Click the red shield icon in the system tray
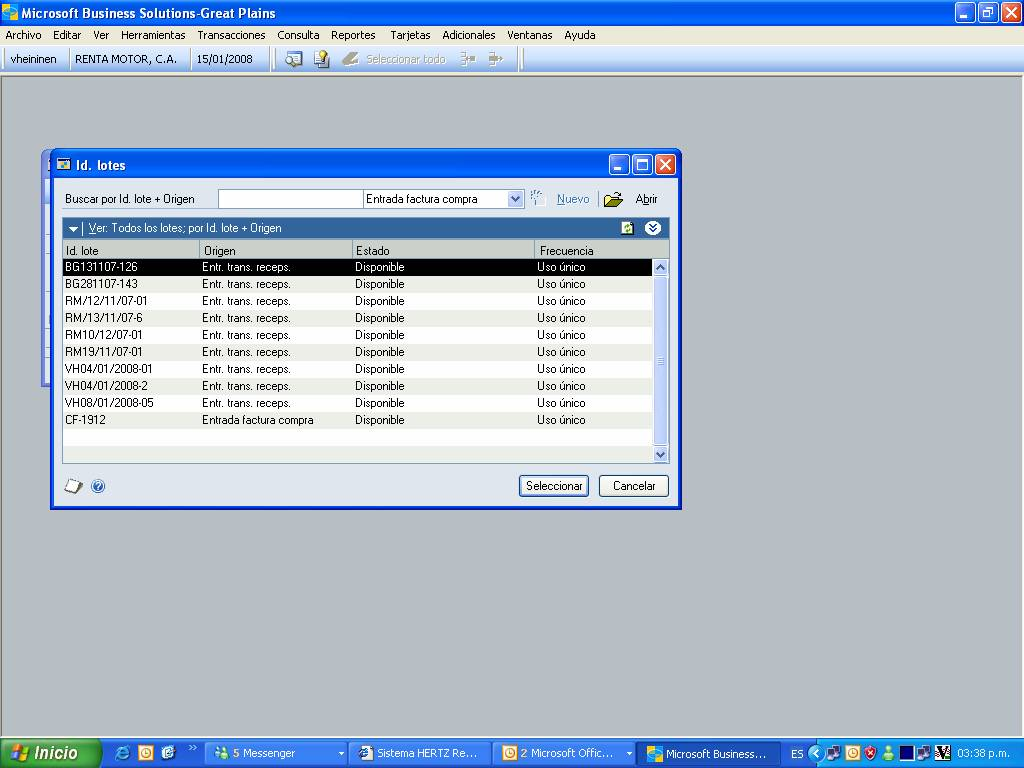The width and height of the screenshot is (1024, 768). click(870, 753)
